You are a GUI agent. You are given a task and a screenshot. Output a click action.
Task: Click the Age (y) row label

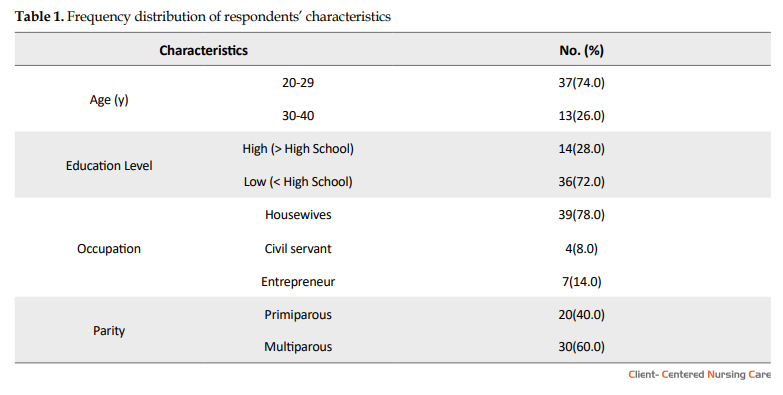(x=109, y=100)
